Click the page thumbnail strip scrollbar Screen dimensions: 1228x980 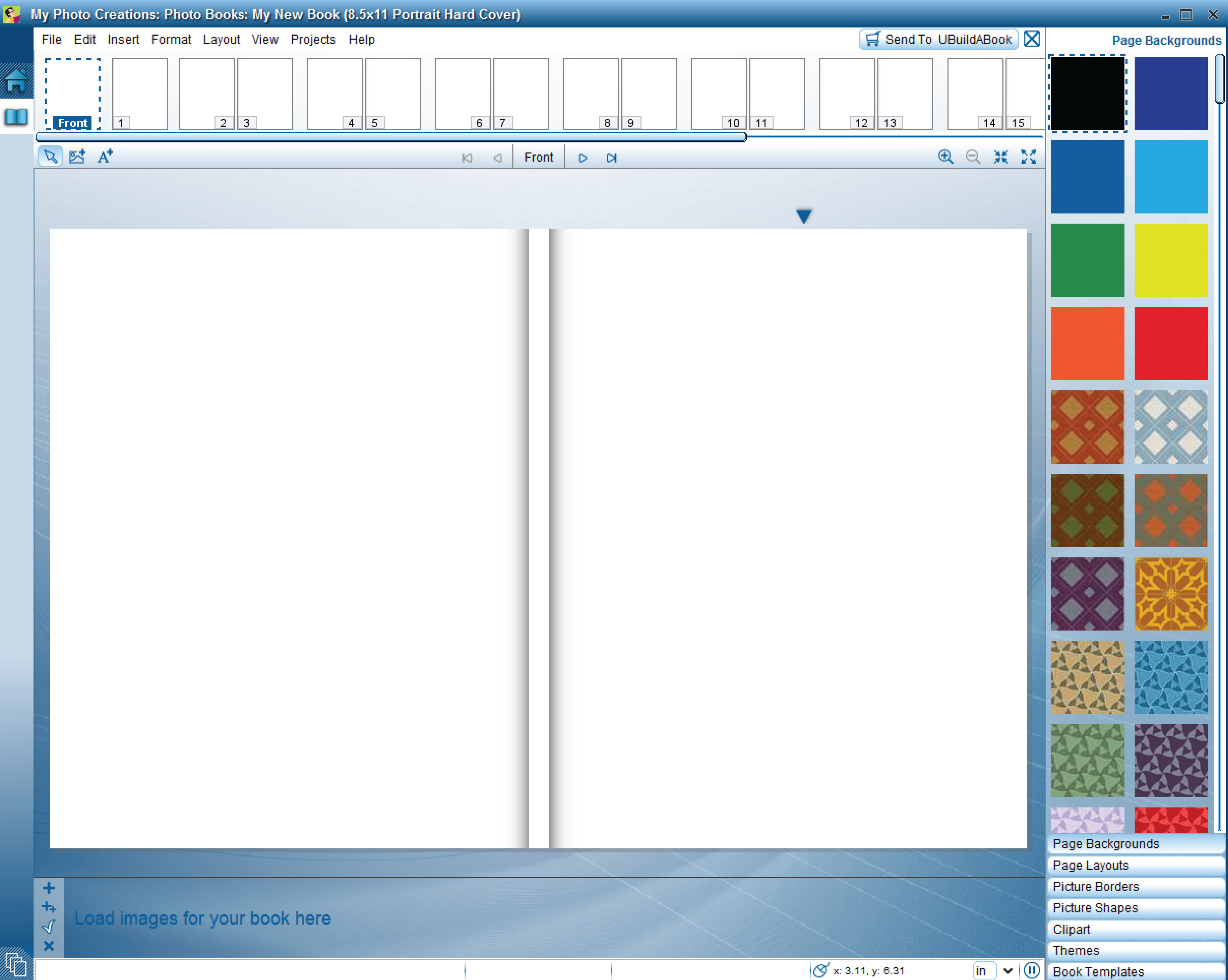point(391,137)
